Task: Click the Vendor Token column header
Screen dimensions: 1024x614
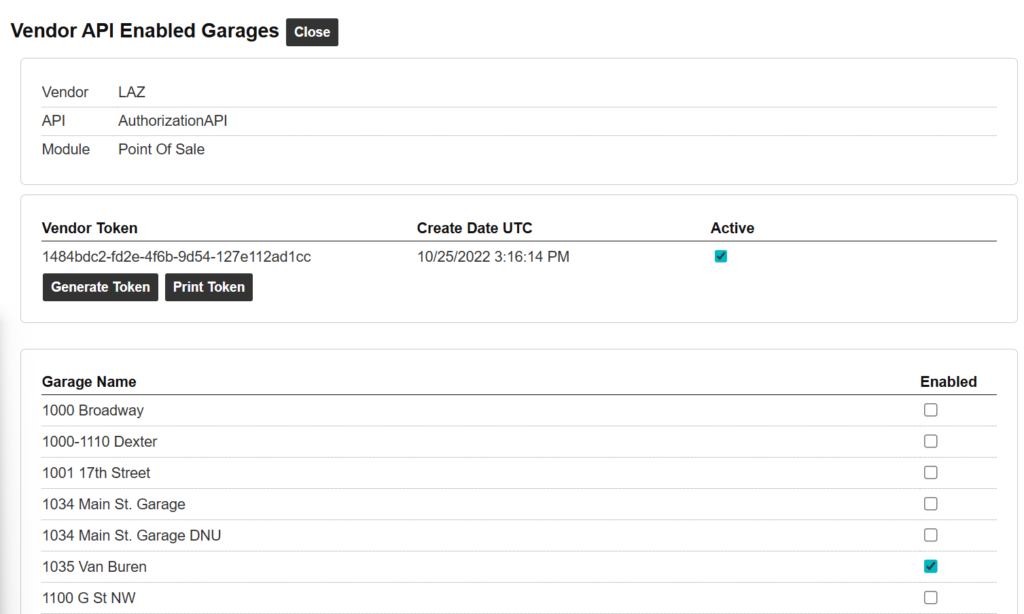Action: coord(90,228)
